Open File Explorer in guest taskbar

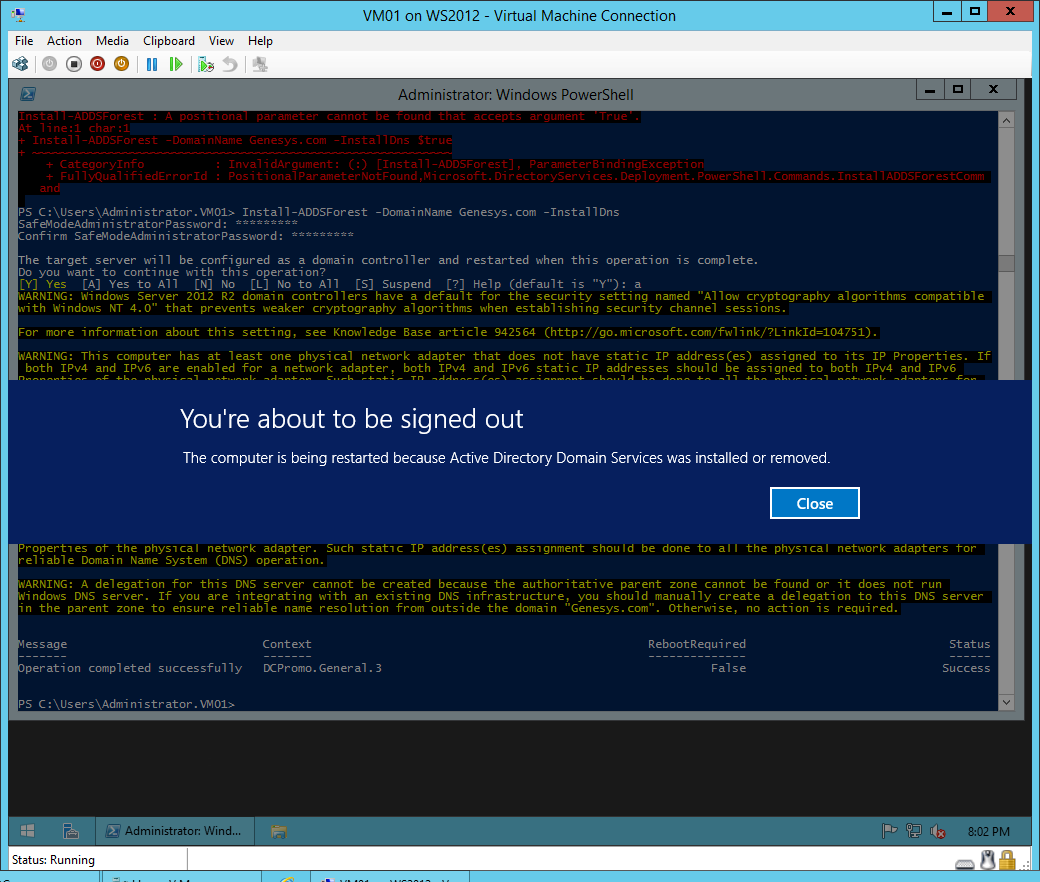(x=279, y=831)
